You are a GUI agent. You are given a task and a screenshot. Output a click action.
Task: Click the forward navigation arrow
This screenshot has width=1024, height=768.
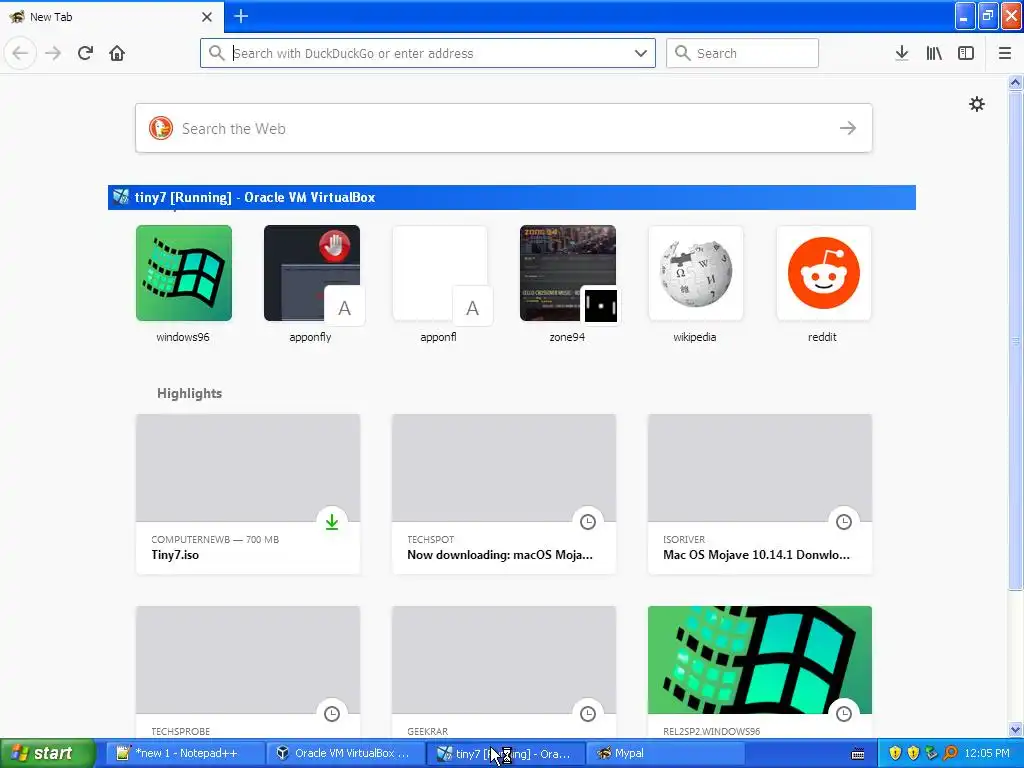[x=53, y=53]
